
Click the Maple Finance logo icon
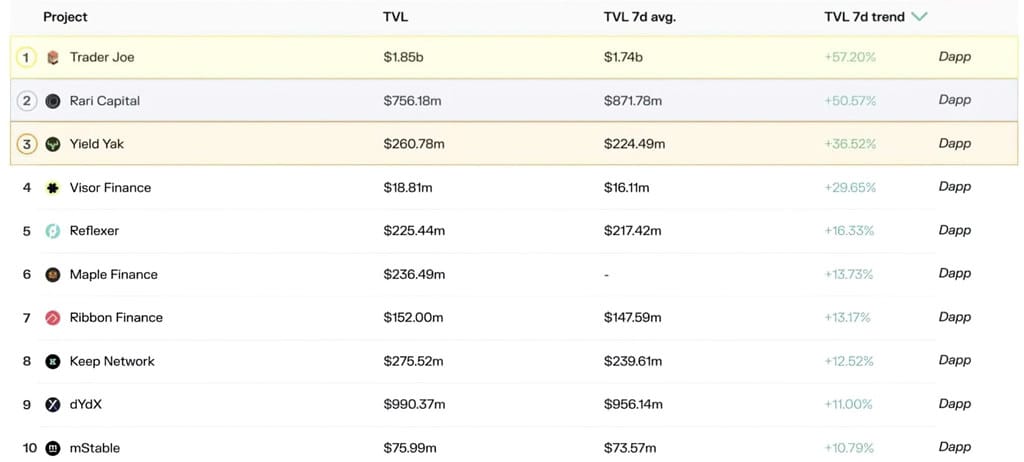click(53, 275)
